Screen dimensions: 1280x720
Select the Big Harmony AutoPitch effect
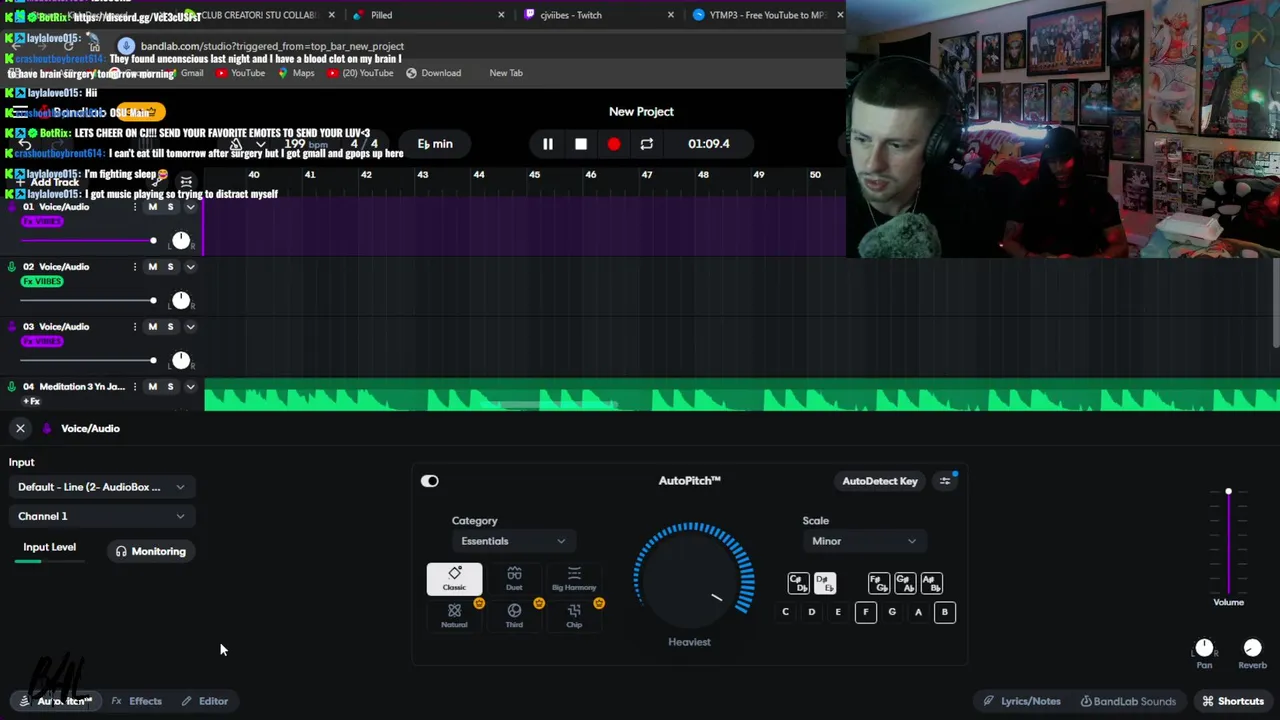click(x=574, y=579)
